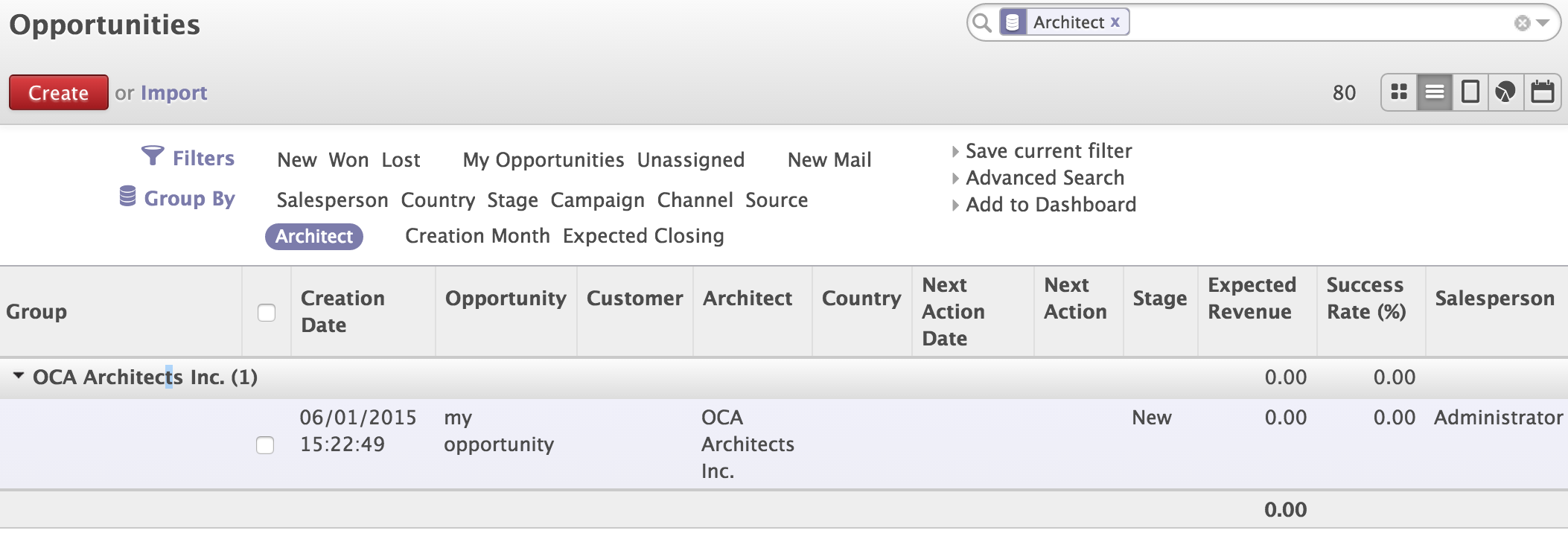Viewport: 1568px width, 542px height.
Task: Switch to Kanban view icon
Action: pos(1399,92)
